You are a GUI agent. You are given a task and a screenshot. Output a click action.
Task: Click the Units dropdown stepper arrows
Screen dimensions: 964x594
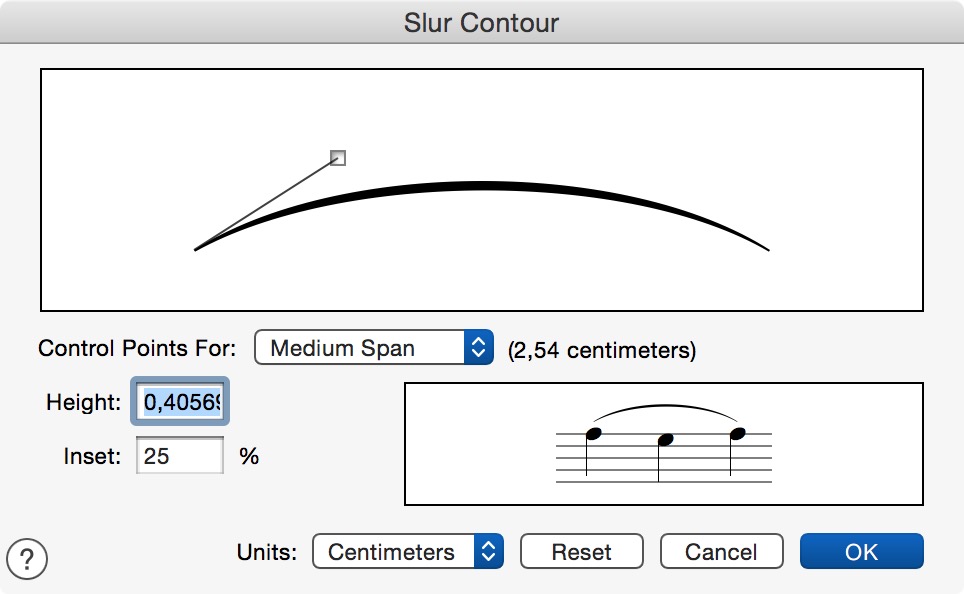[489, 551]
